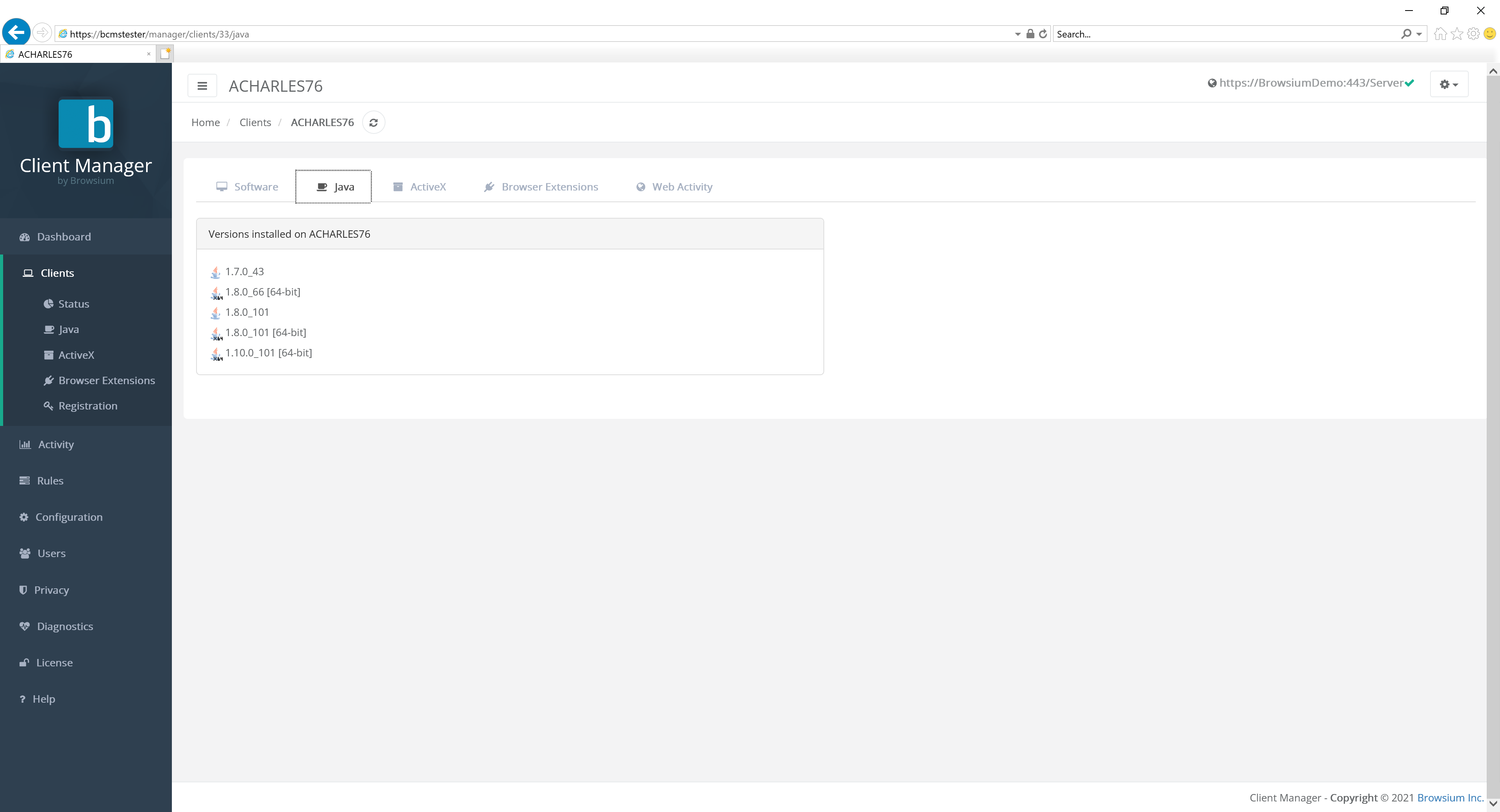Open the Activity section

pos(54,444)
